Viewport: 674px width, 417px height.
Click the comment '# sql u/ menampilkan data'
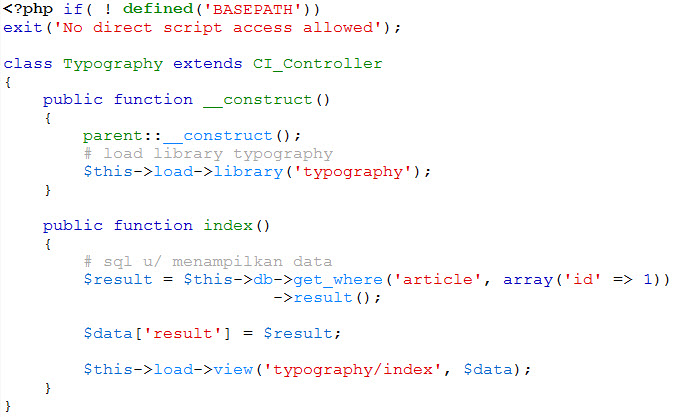coord(208,262)
